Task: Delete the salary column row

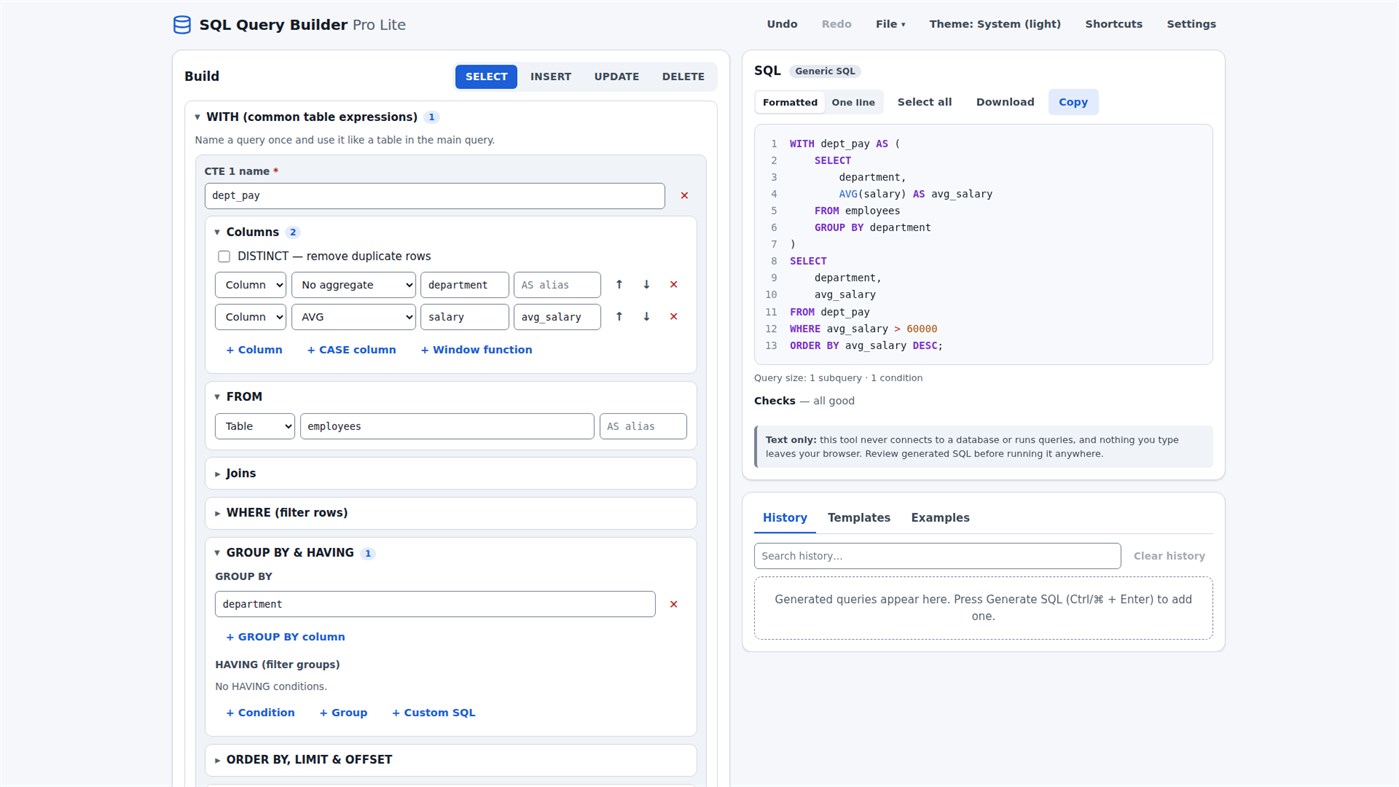Action: tap(673, 317)
